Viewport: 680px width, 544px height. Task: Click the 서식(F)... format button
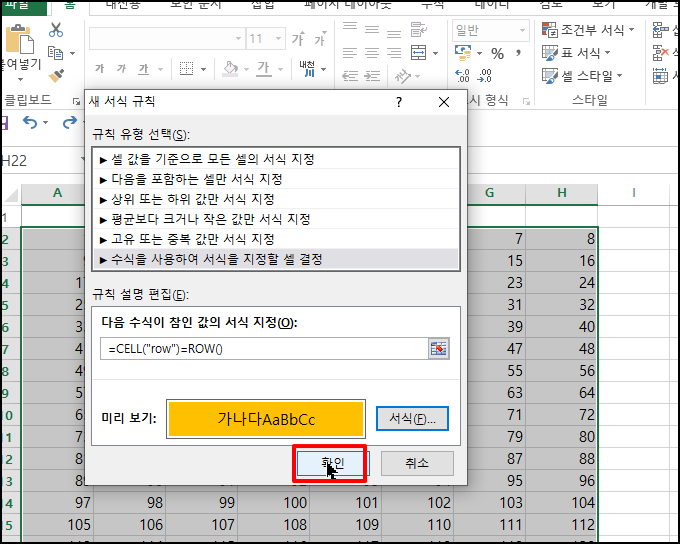point(412,419)
